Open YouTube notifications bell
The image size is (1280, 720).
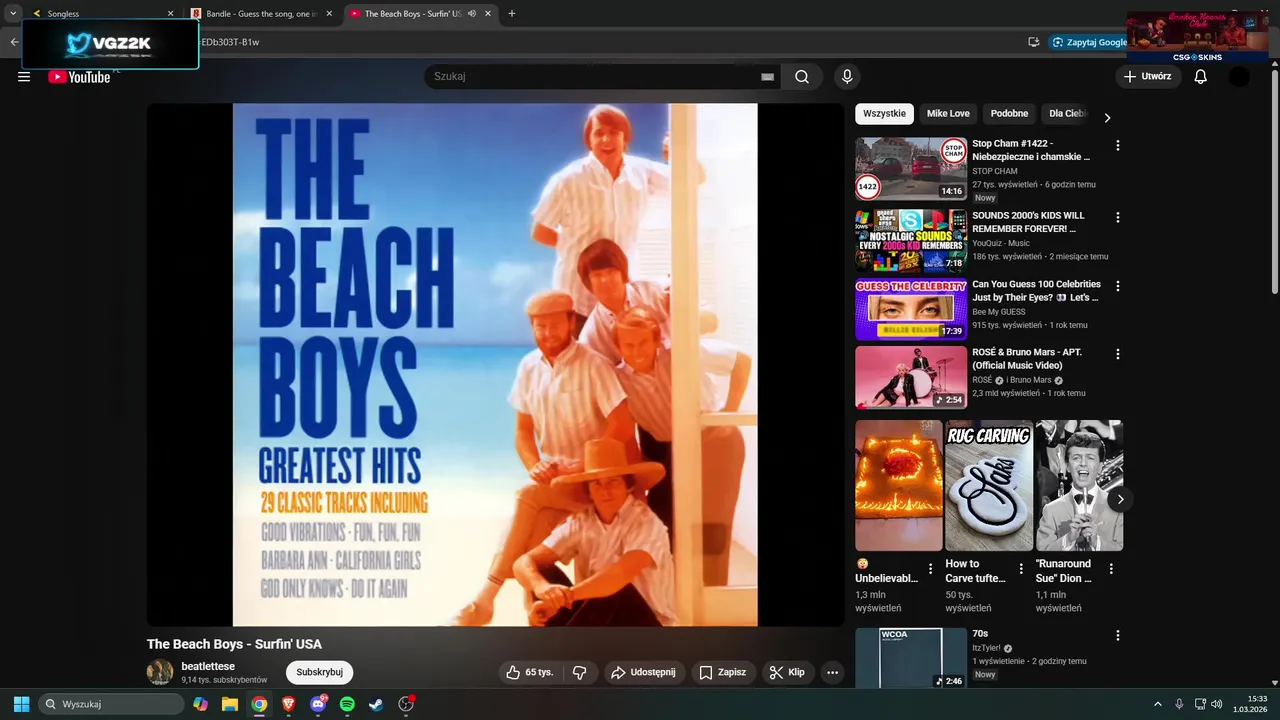tap(1201, 77)
